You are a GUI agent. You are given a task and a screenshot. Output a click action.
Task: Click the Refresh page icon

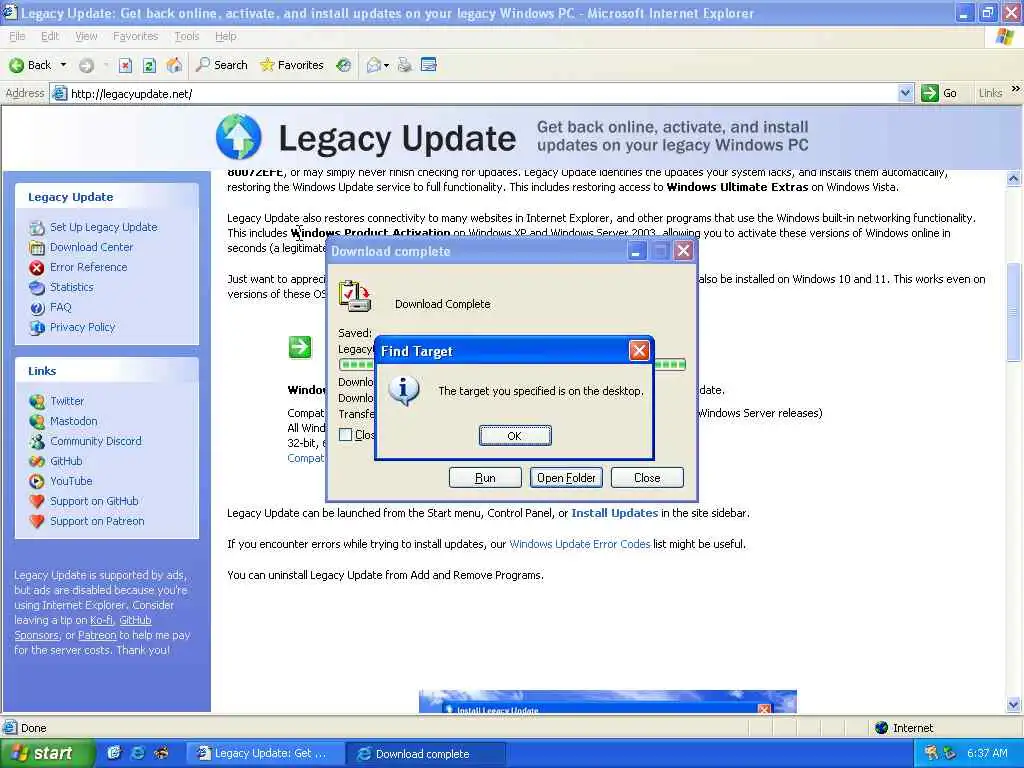tap(150, 65)
